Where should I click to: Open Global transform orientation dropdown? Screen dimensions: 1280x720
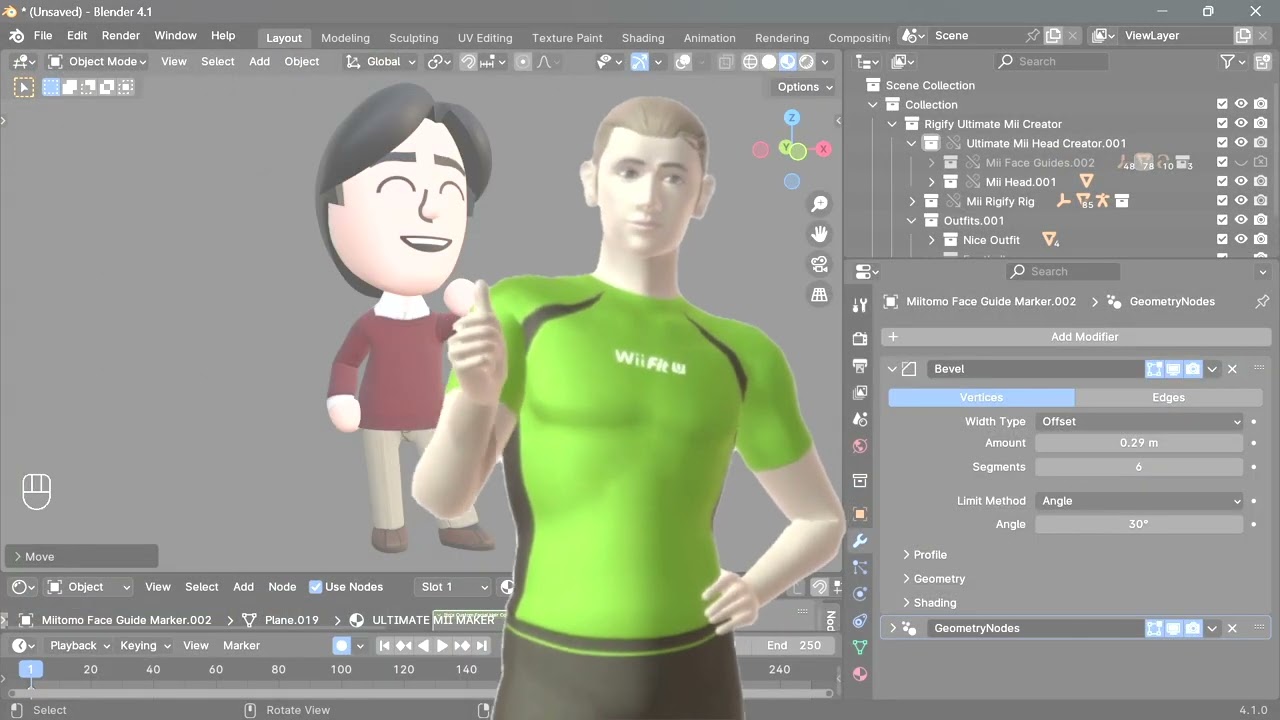tap(379, 62)
